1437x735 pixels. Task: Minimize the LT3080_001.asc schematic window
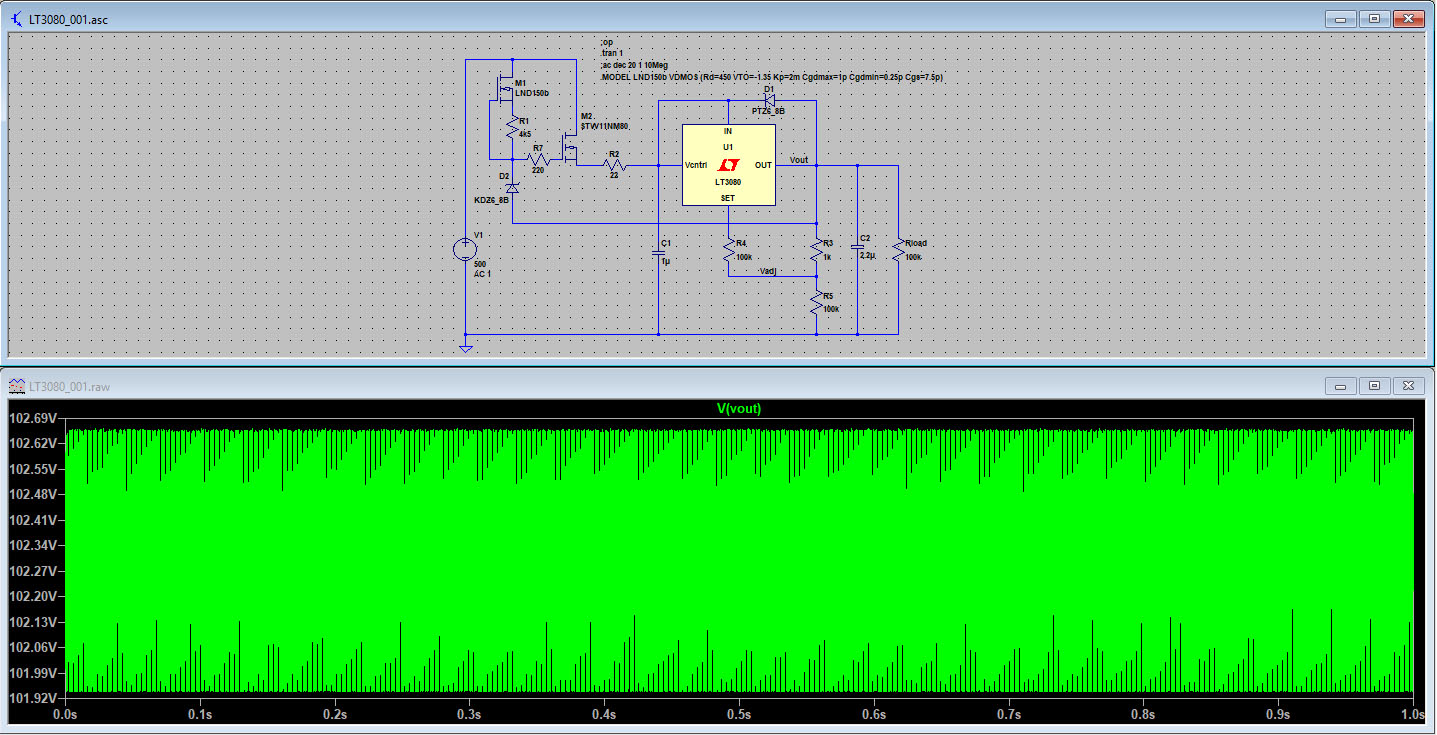[x=1342, y=19]
